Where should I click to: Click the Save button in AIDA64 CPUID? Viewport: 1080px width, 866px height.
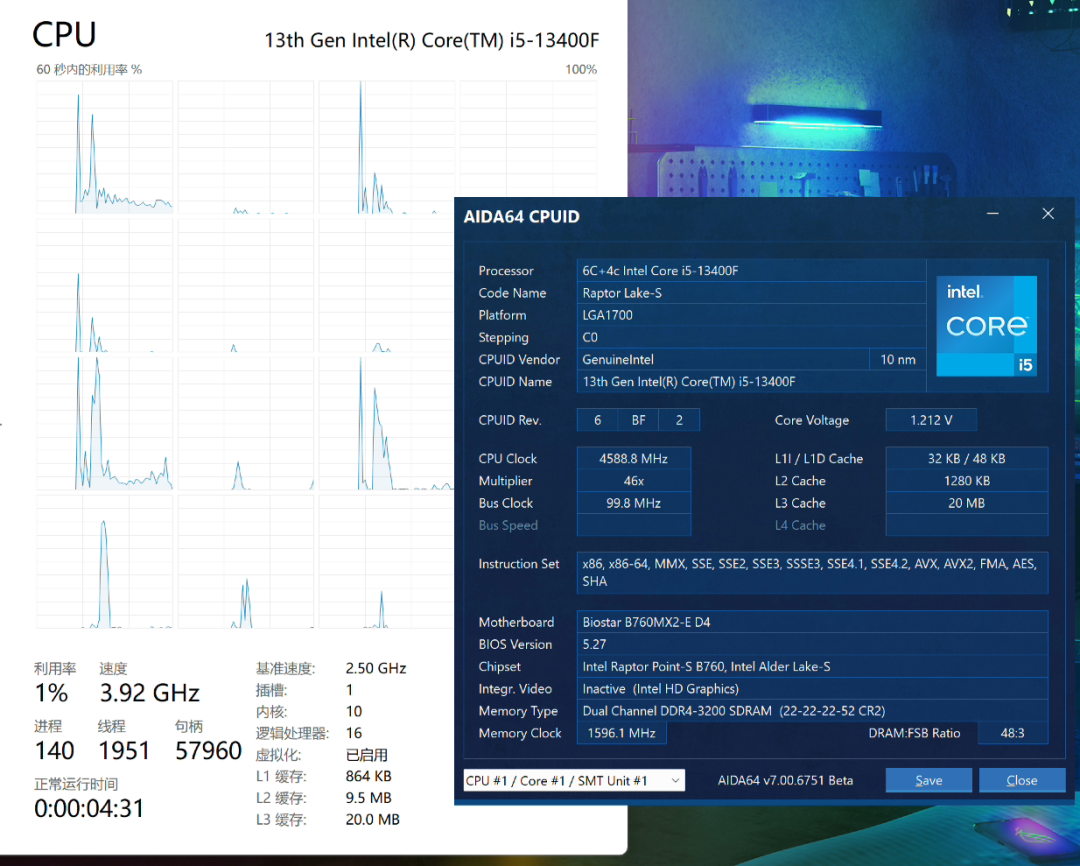click(x=928, y=780)
